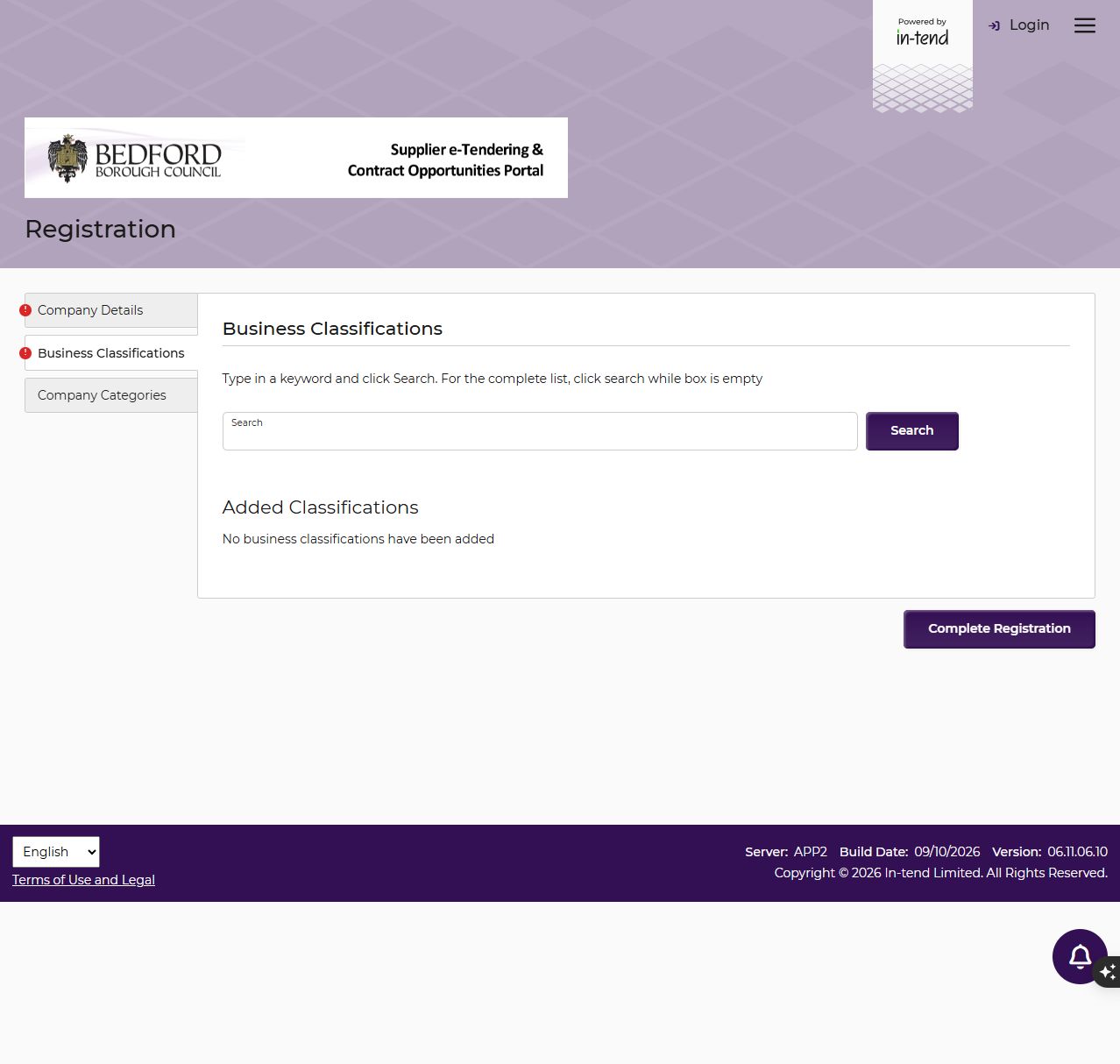
Task: Click the 'Type in a keyword' instruction text
Action: coord(493,379)
